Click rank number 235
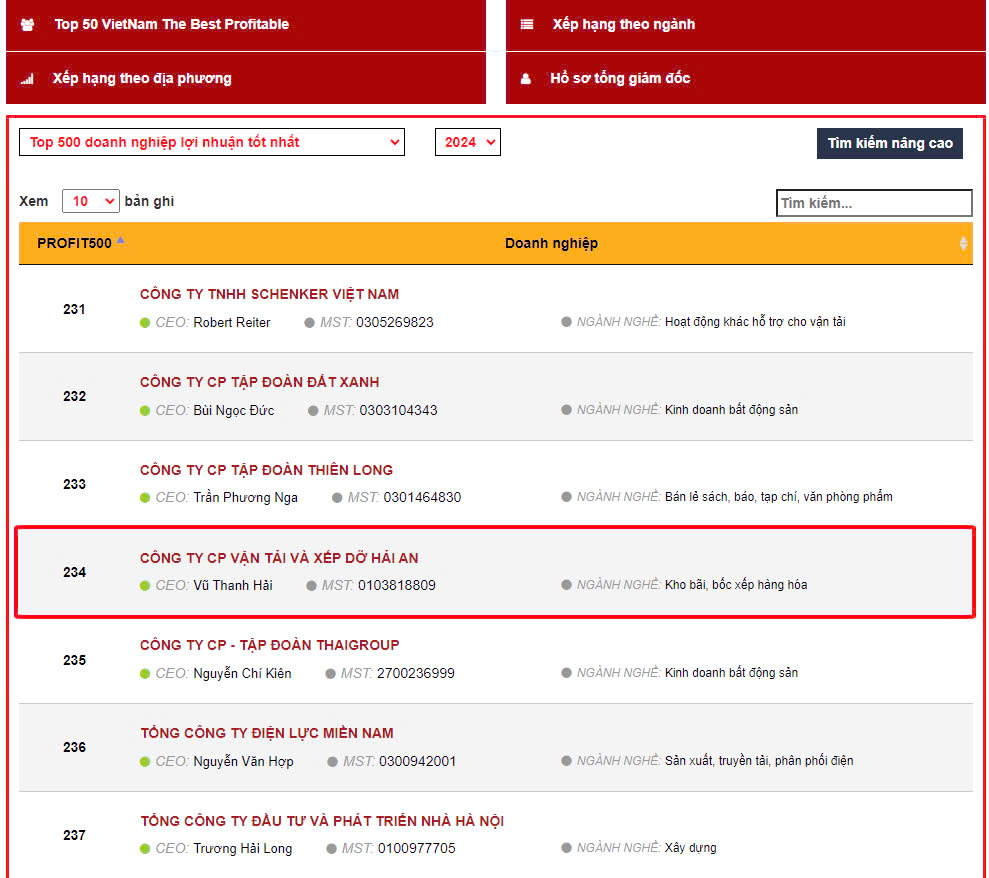The image size is (989, 878). point(74,660)
